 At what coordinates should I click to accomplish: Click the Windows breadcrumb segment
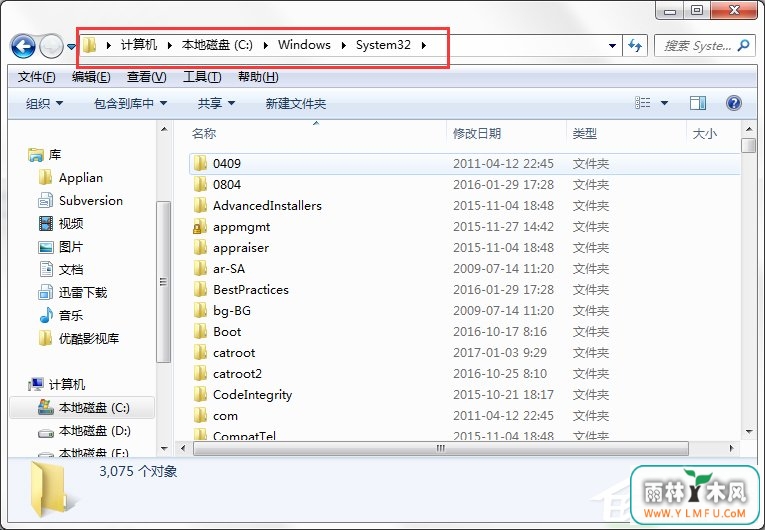[304, 45]
